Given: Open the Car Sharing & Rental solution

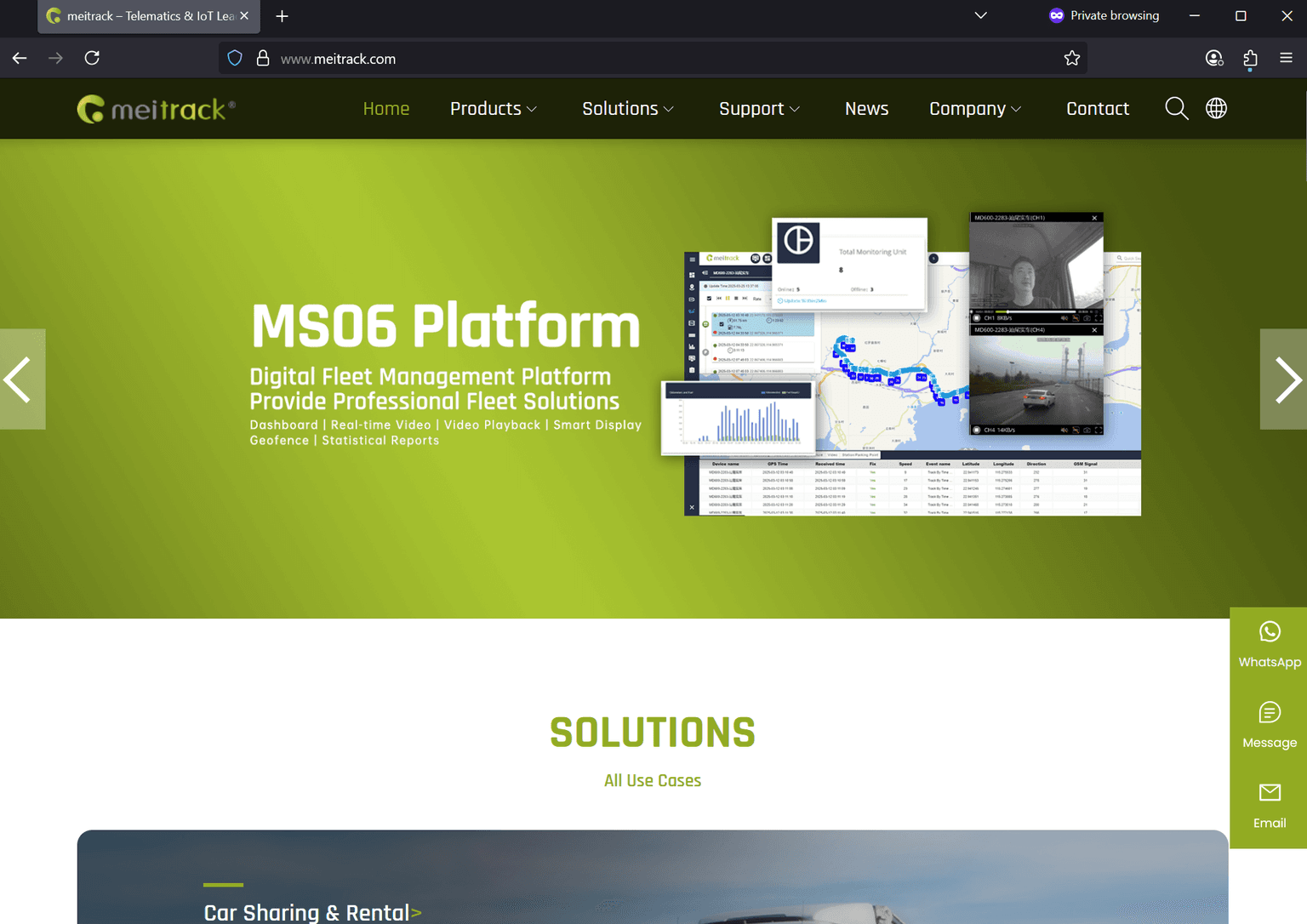Looking at the screenshot, I should 311,912.
